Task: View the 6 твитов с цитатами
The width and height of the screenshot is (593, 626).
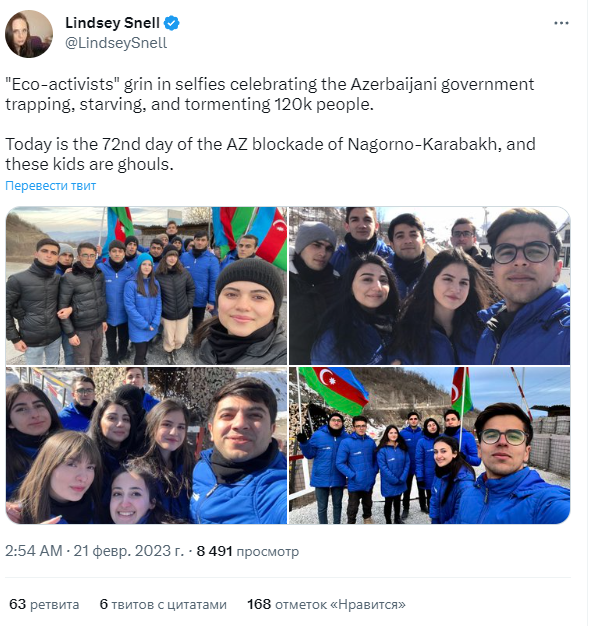Action: coord(163,604)
